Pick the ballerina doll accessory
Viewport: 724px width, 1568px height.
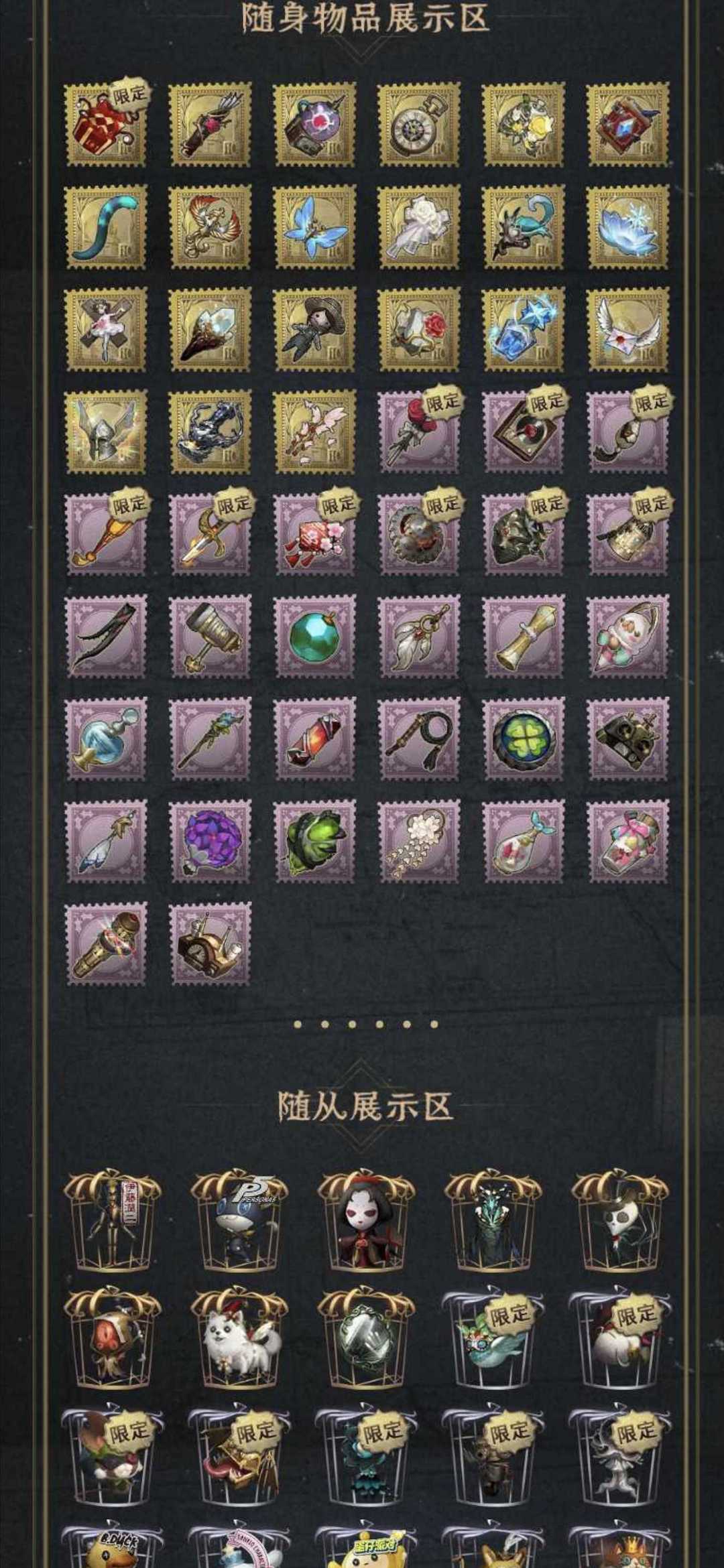coord(106,330)
